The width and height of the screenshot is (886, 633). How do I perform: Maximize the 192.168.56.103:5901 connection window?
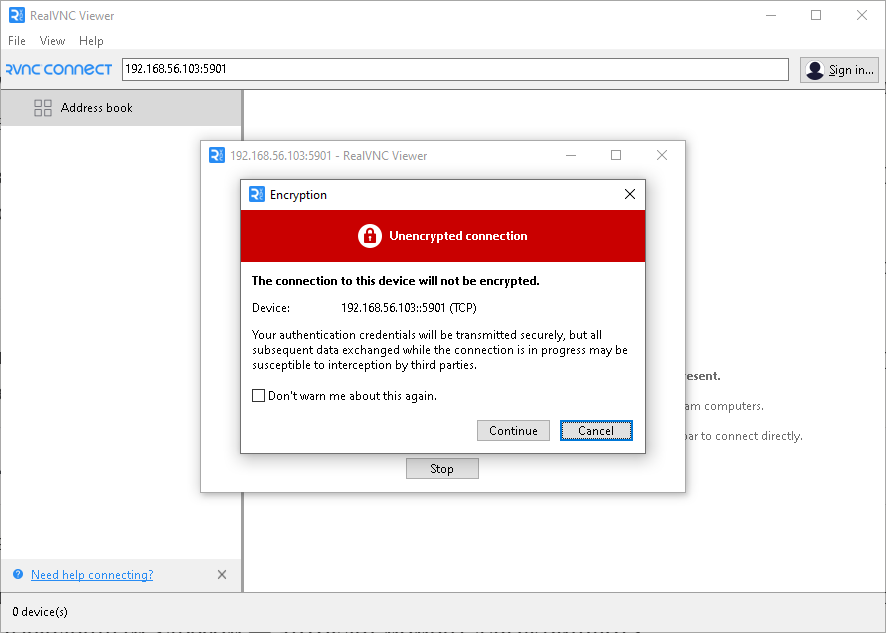click(616, 155)
